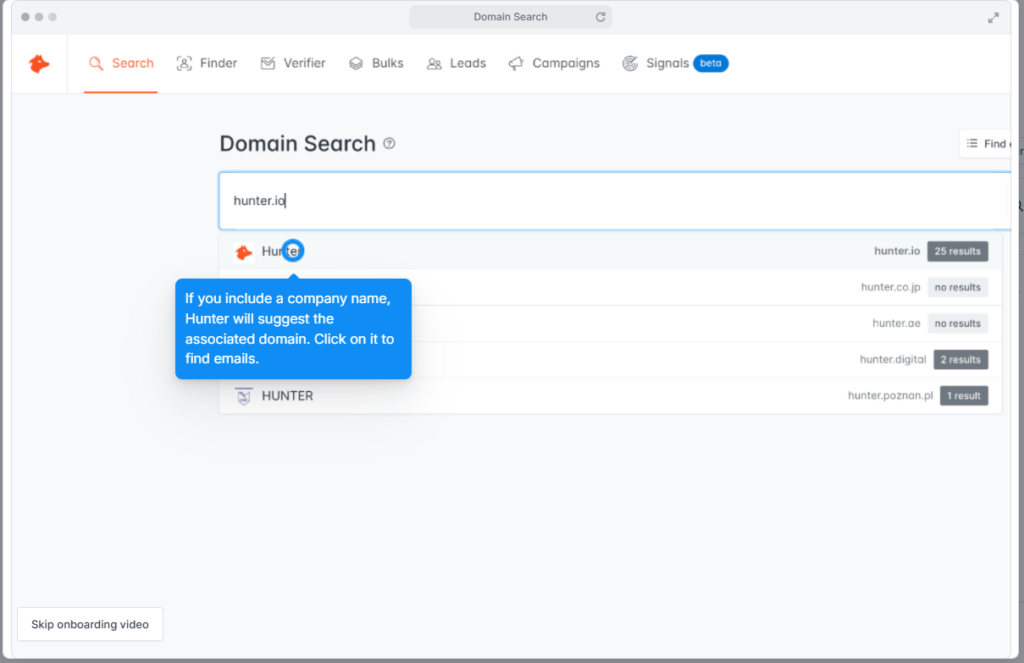Expand window with fullscreen arrows icon
The width and height of the screenshot is (1024, 663).
993,18
